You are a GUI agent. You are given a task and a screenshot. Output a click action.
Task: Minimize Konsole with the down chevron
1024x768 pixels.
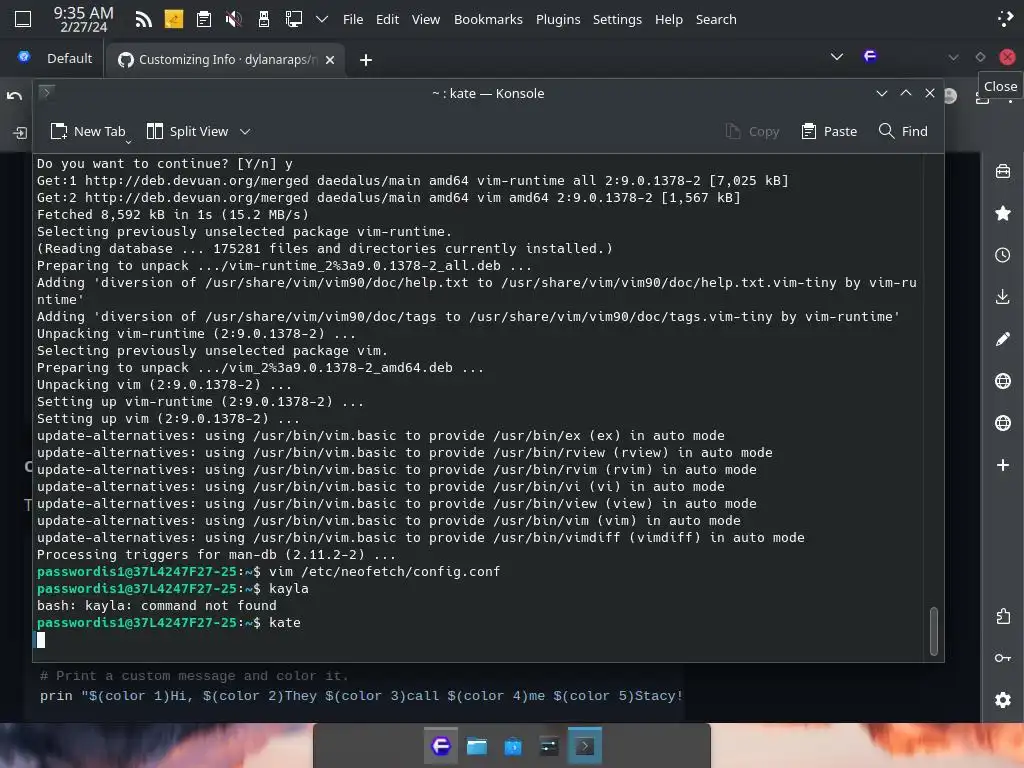882,93
